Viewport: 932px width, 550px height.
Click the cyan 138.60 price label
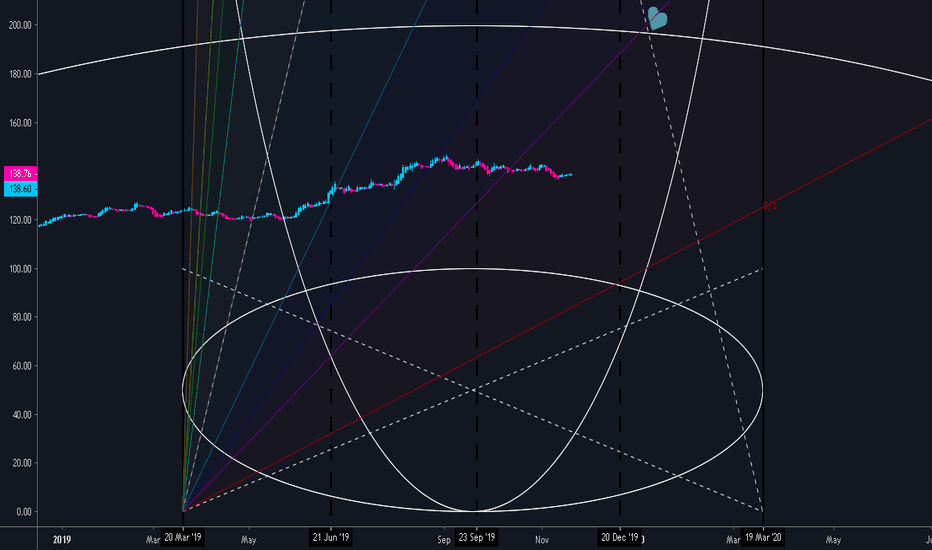coord(20,189)
